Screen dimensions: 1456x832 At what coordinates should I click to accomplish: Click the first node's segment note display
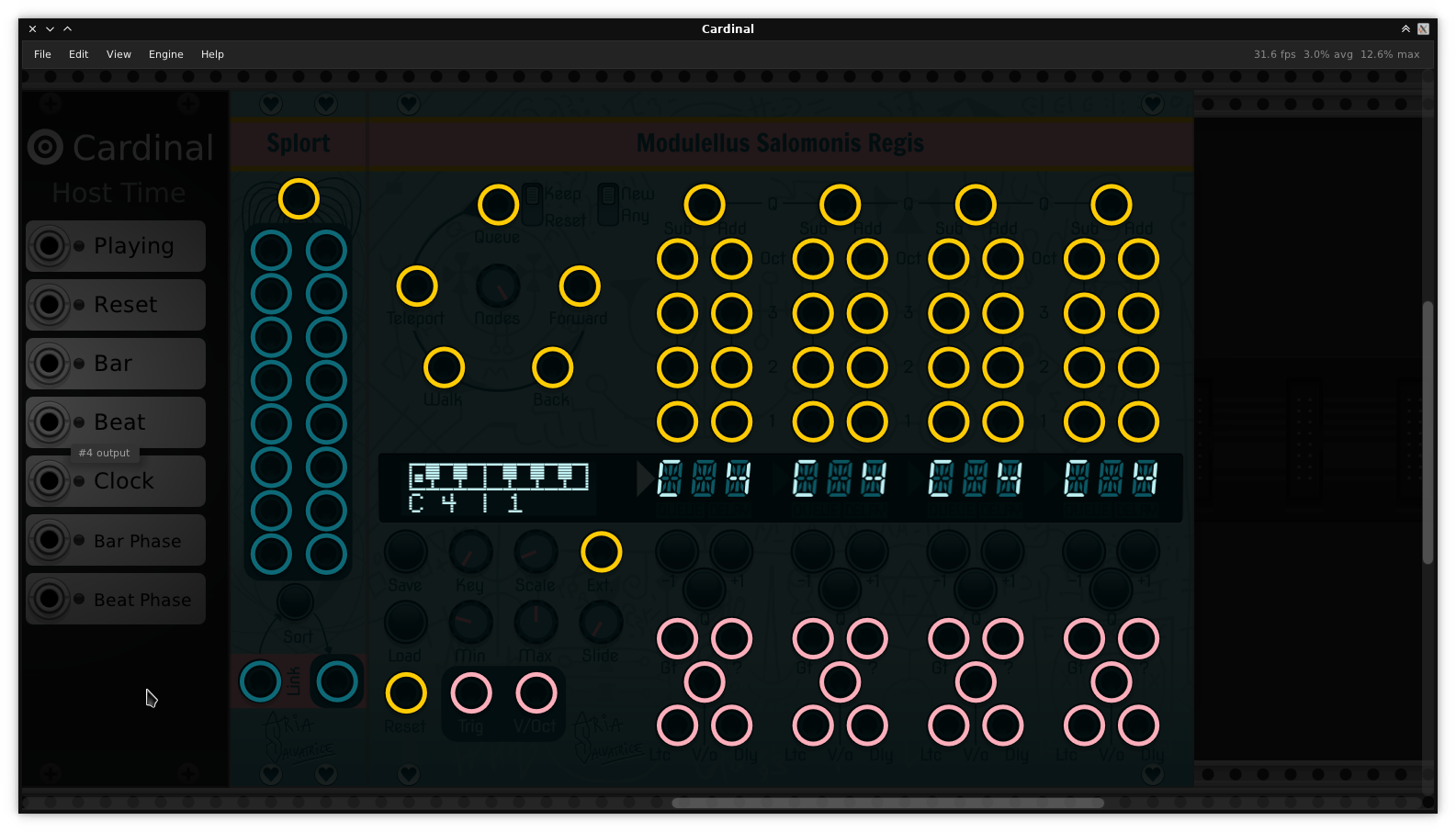pos(705,478)
